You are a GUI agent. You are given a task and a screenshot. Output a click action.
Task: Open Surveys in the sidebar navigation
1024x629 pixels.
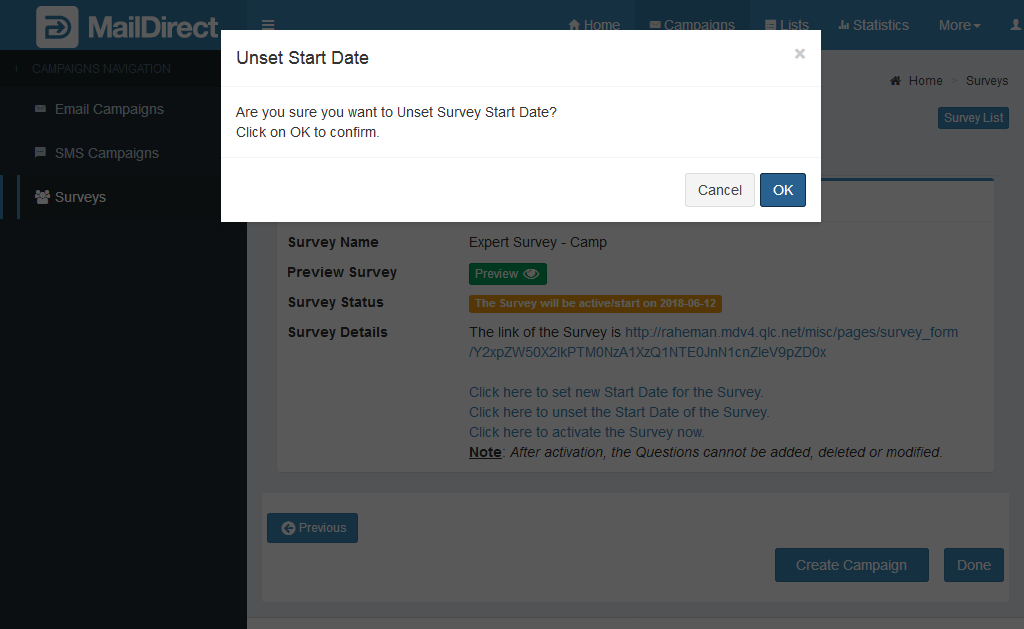(x=80, y=197)
